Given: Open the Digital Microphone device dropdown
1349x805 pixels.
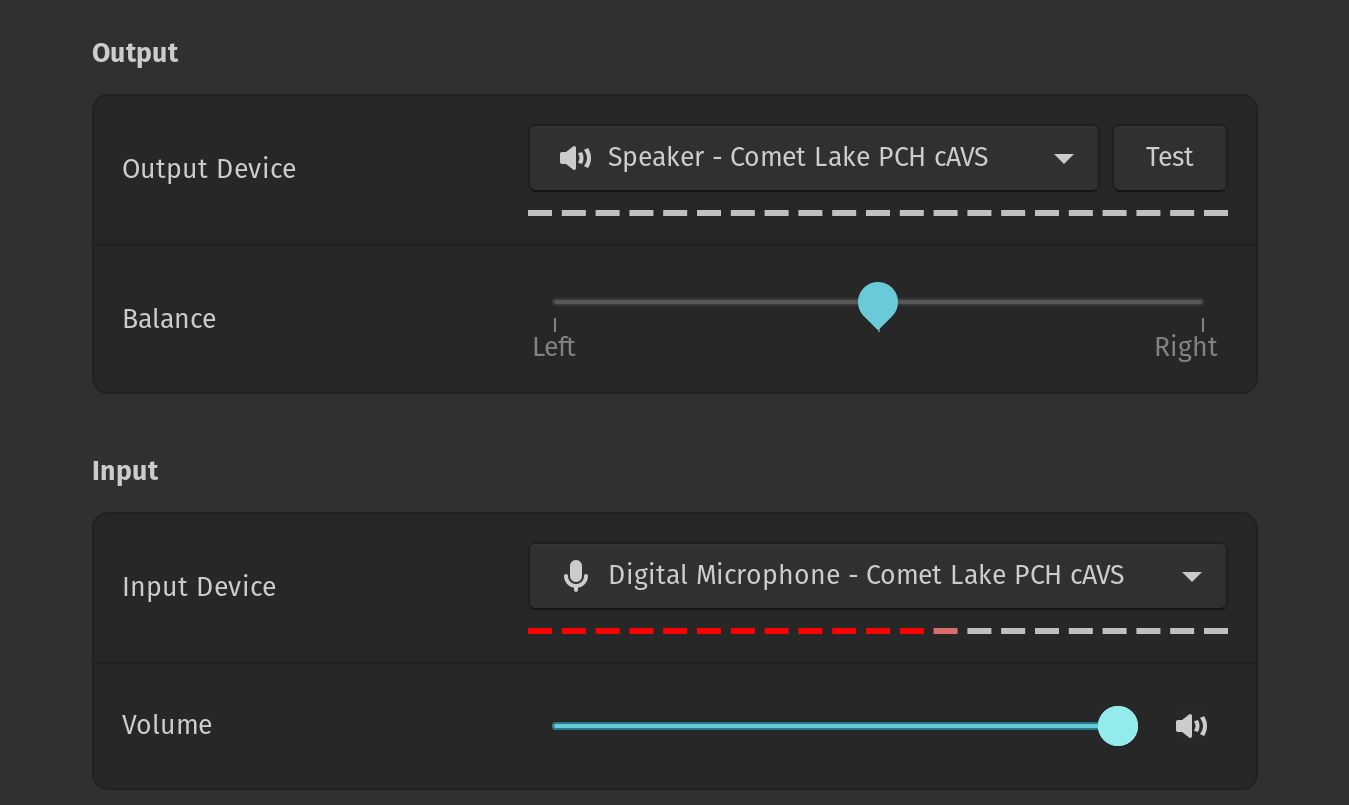Looking at the screenshot, I should 877,575.
